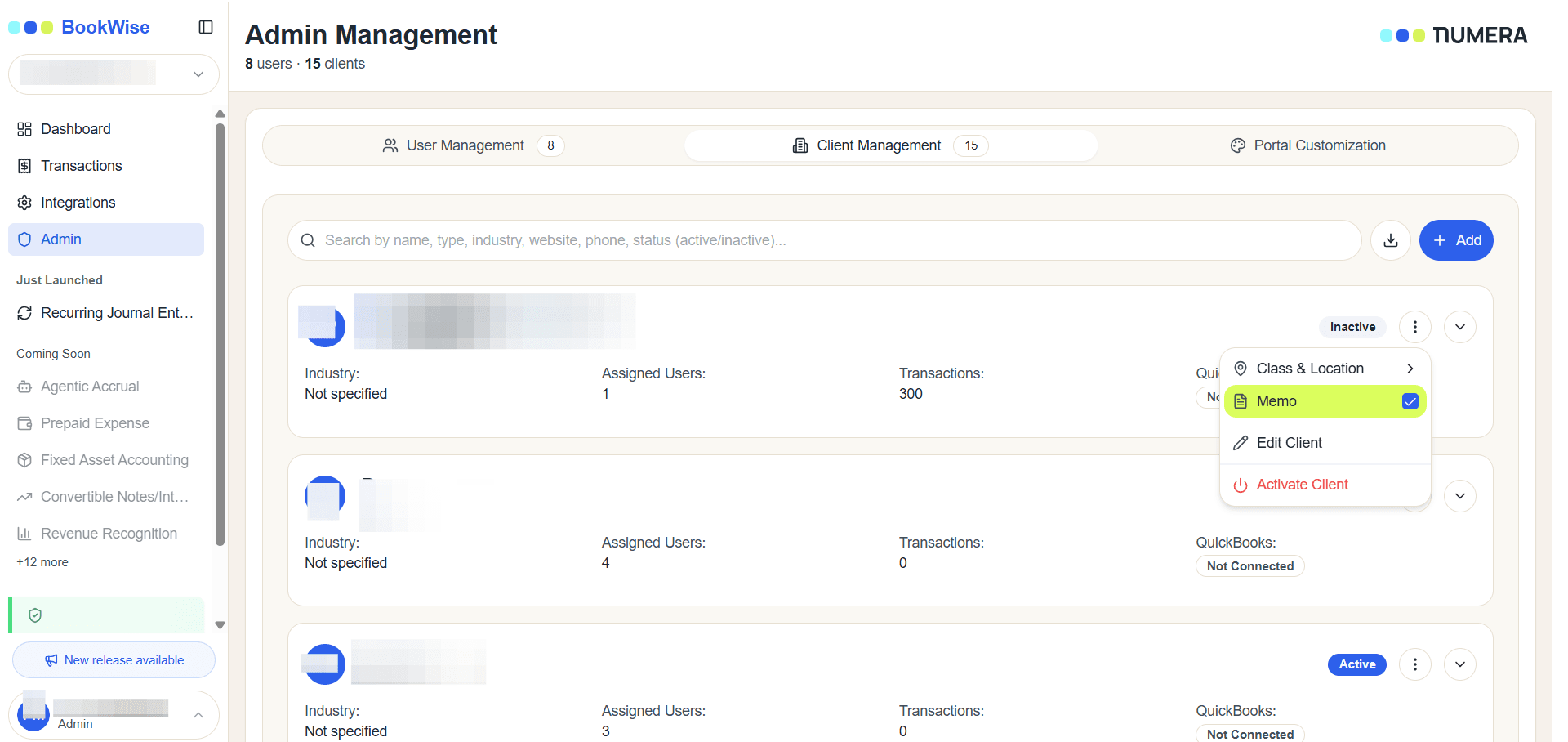Image resolution: width=1568 pixels, height=742 pixels.
Task: Open options menu for the Active client
Action: coord(1415,664)
